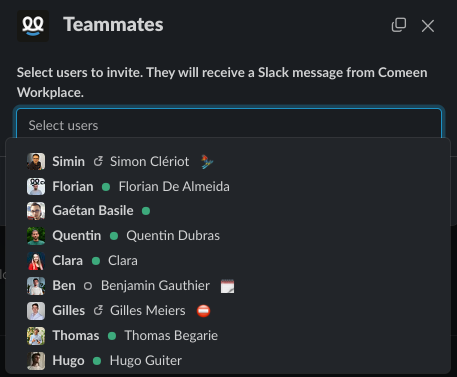Click Ben's hollow away status circle
The width and height of the screenshot is (457, 377).
click(x=88, y=286)
